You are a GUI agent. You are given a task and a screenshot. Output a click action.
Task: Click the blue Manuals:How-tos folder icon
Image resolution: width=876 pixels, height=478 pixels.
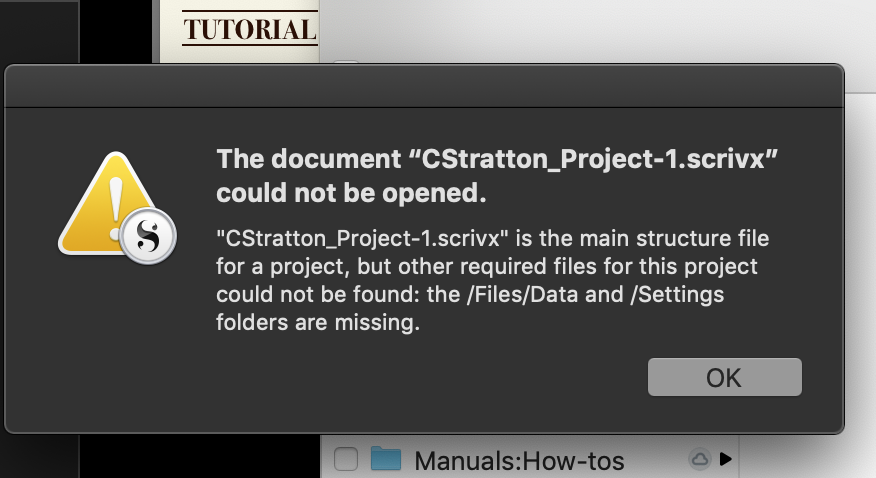[386, 459]
